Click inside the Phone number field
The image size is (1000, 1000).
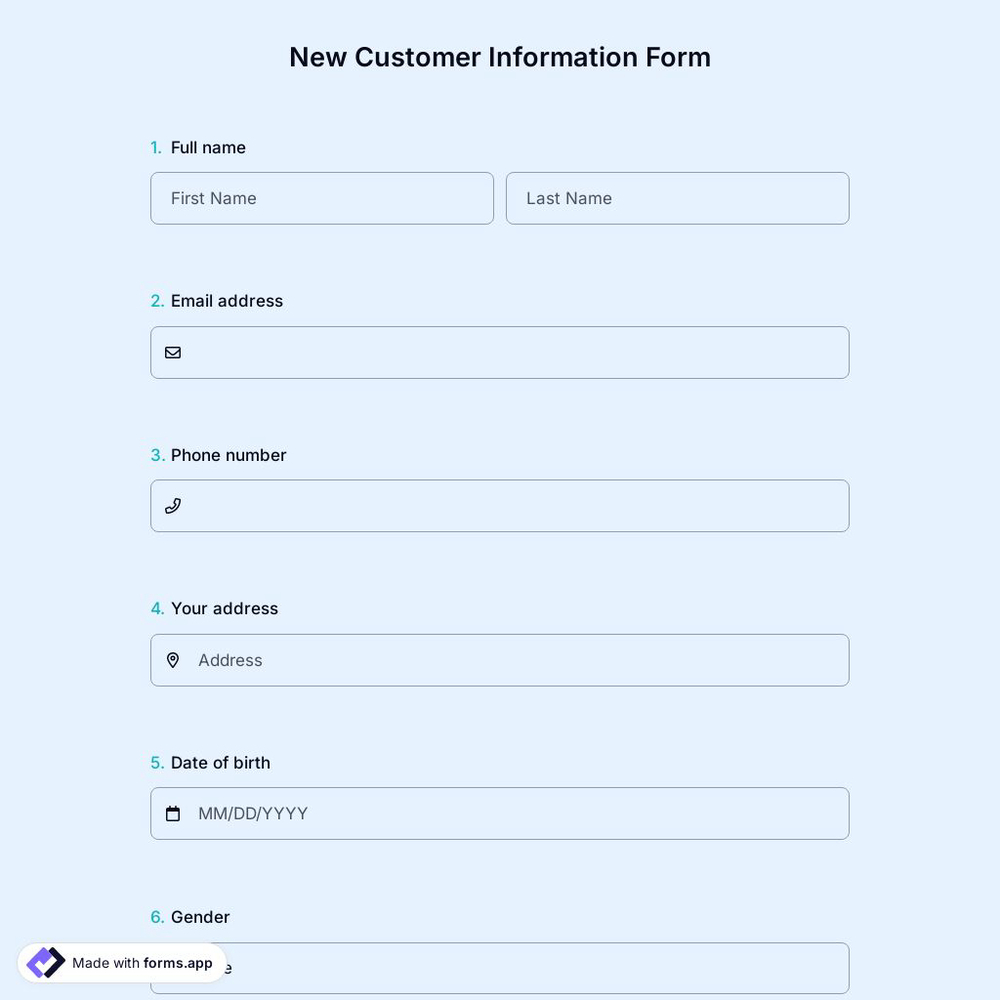coord(500,505)
